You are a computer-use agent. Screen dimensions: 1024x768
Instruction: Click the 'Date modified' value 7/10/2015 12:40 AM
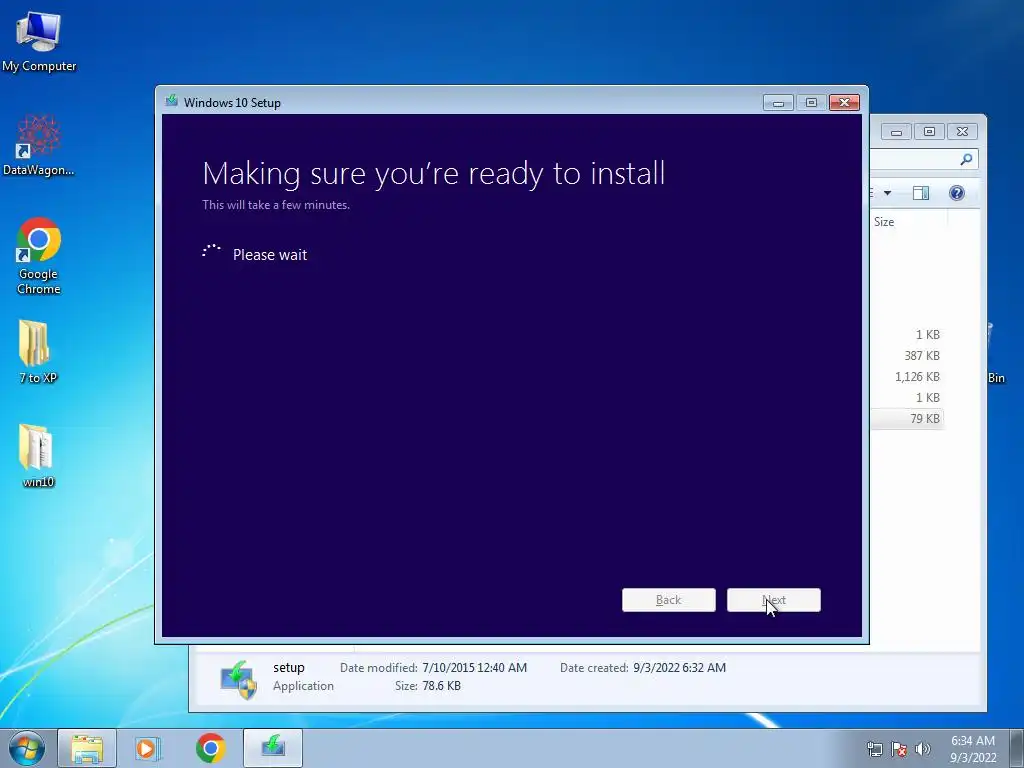tap(474, 667)
